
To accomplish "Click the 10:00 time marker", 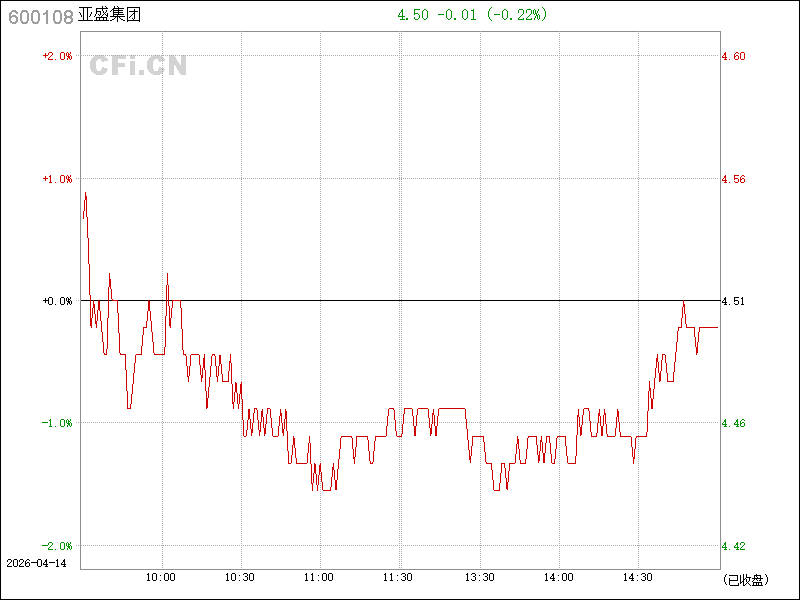I will coord(161,577).
